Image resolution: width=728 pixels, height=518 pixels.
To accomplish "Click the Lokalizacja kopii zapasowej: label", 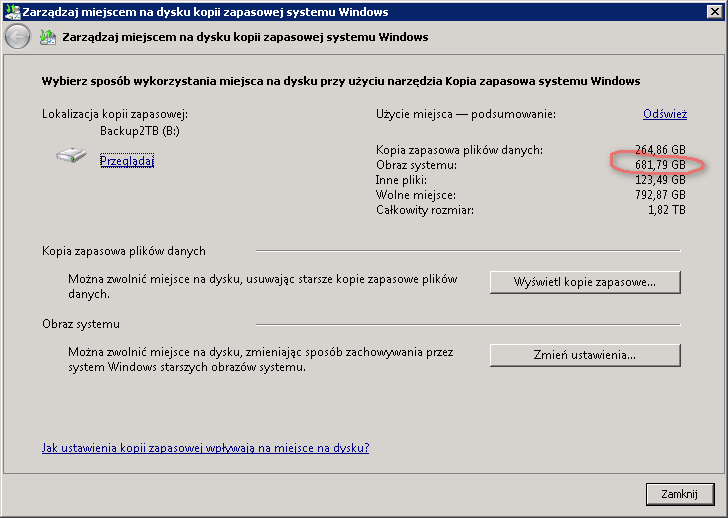I will pyautogui.click(x=115, y=114).
